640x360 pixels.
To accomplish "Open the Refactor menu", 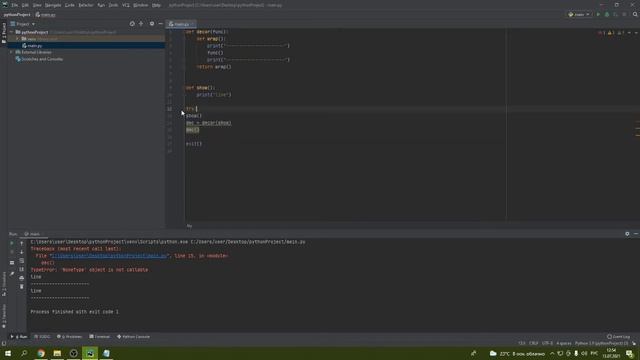I will (x=86, y=5).
